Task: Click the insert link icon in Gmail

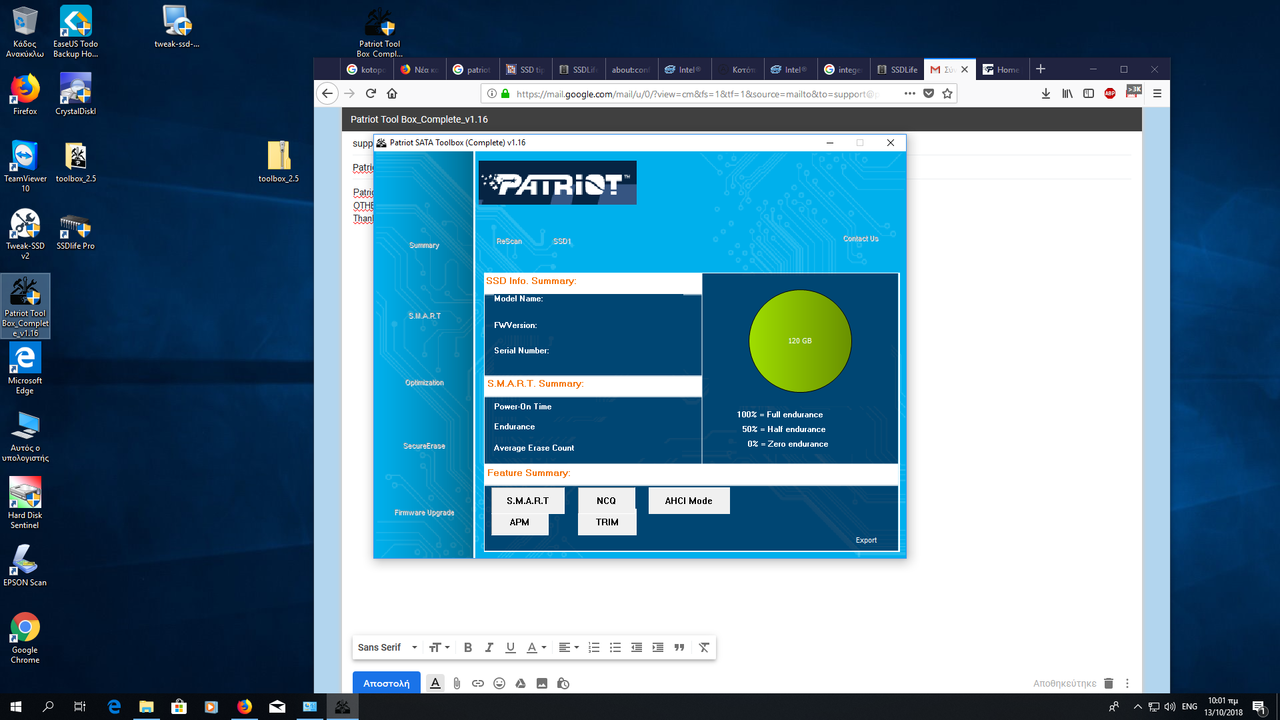Action: point(478,683)
